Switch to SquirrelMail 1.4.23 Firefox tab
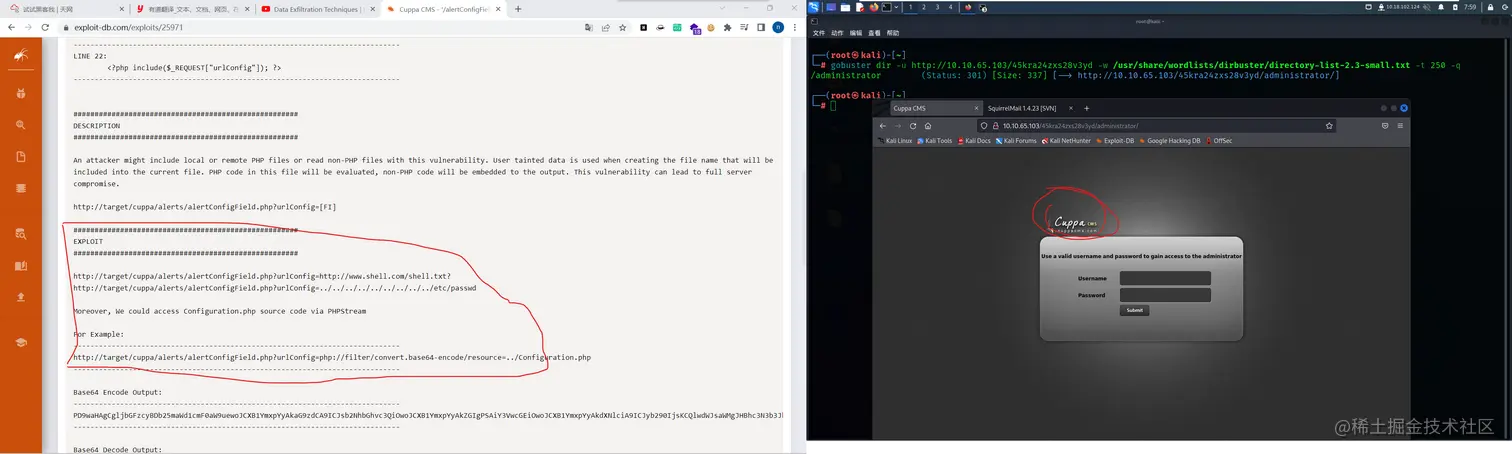The width and height of the screenshot is (1512, 454). click(1031, 108)
